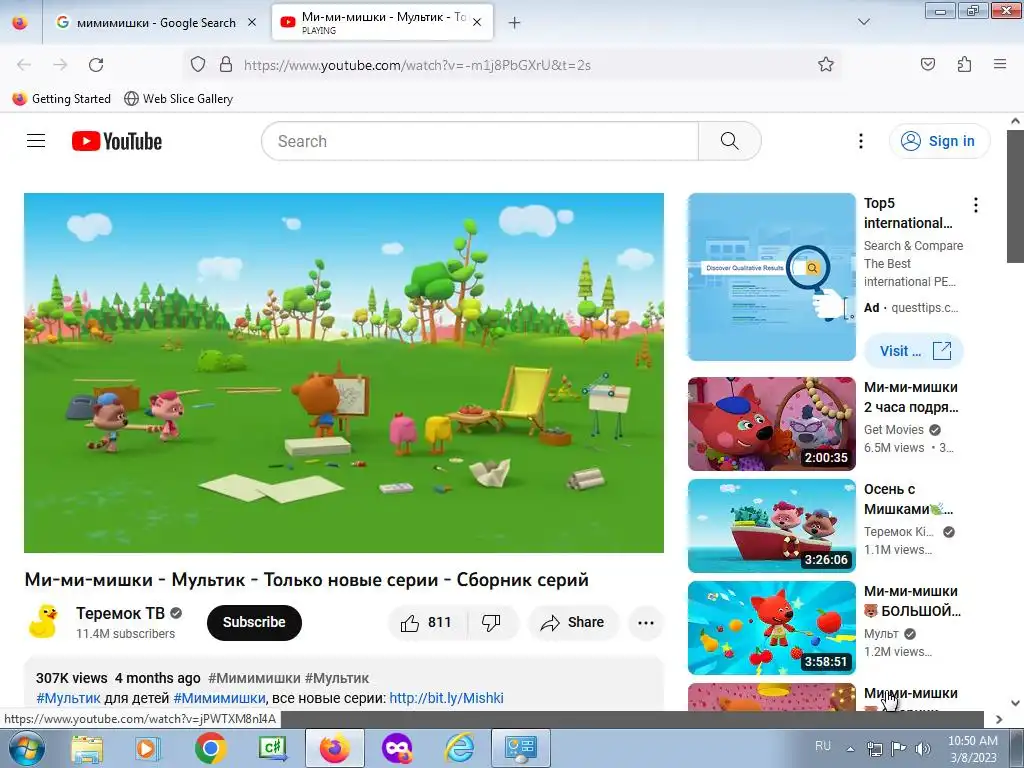Viewport: 1024px width, 768px height.
Task: Open the tracking protection shield icon
Action: point(198,65)
